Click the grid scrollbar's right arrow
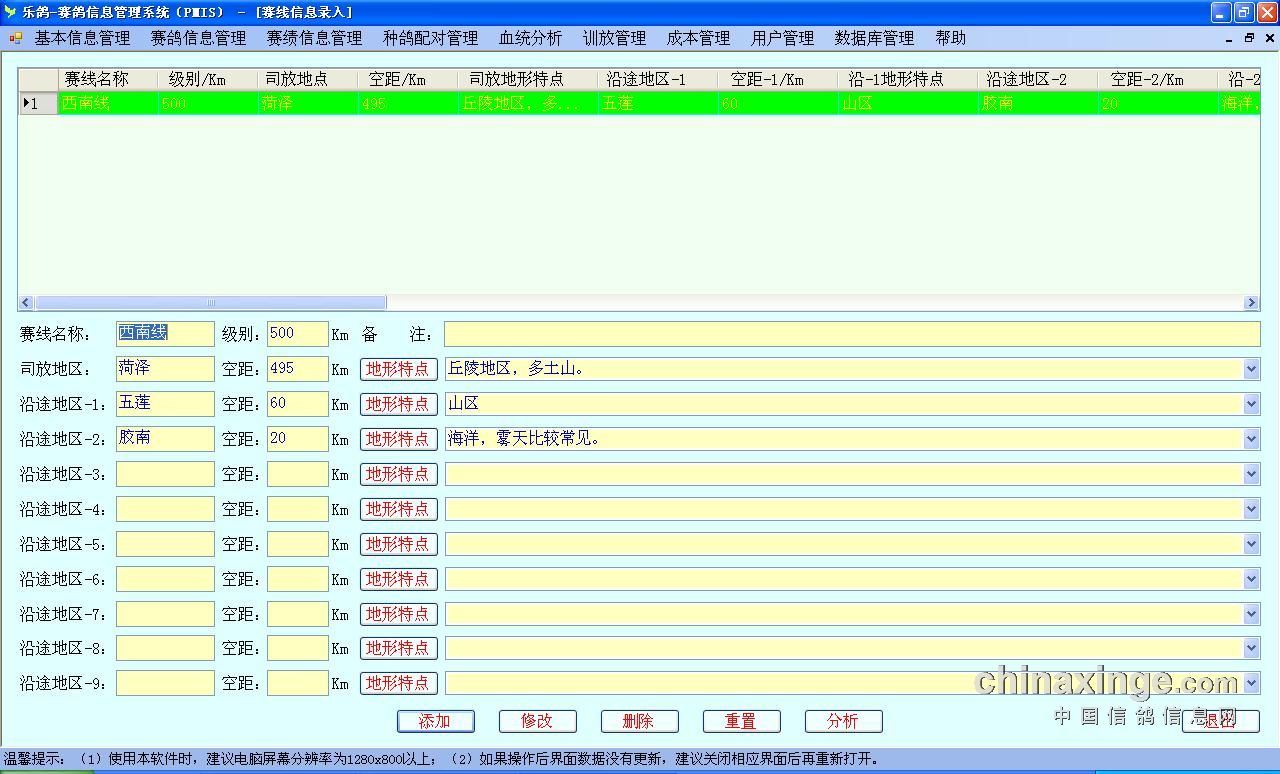This screenshot has height=774, width=1280. tap(1251, 302)
